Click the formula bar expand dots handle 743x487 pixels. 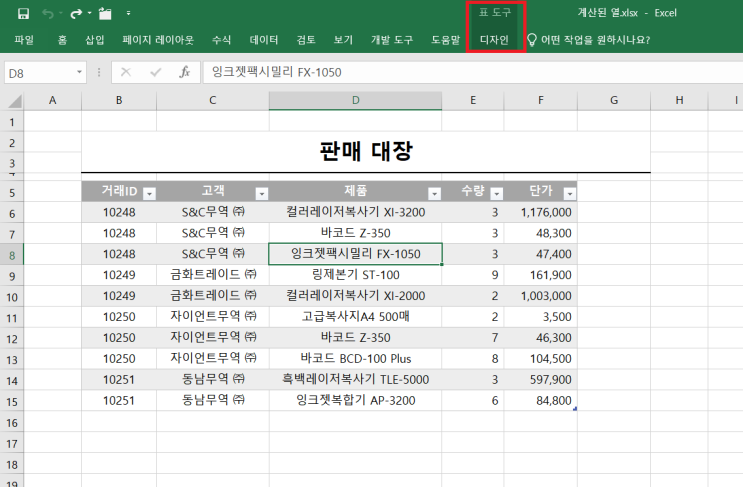pos(99,72)
